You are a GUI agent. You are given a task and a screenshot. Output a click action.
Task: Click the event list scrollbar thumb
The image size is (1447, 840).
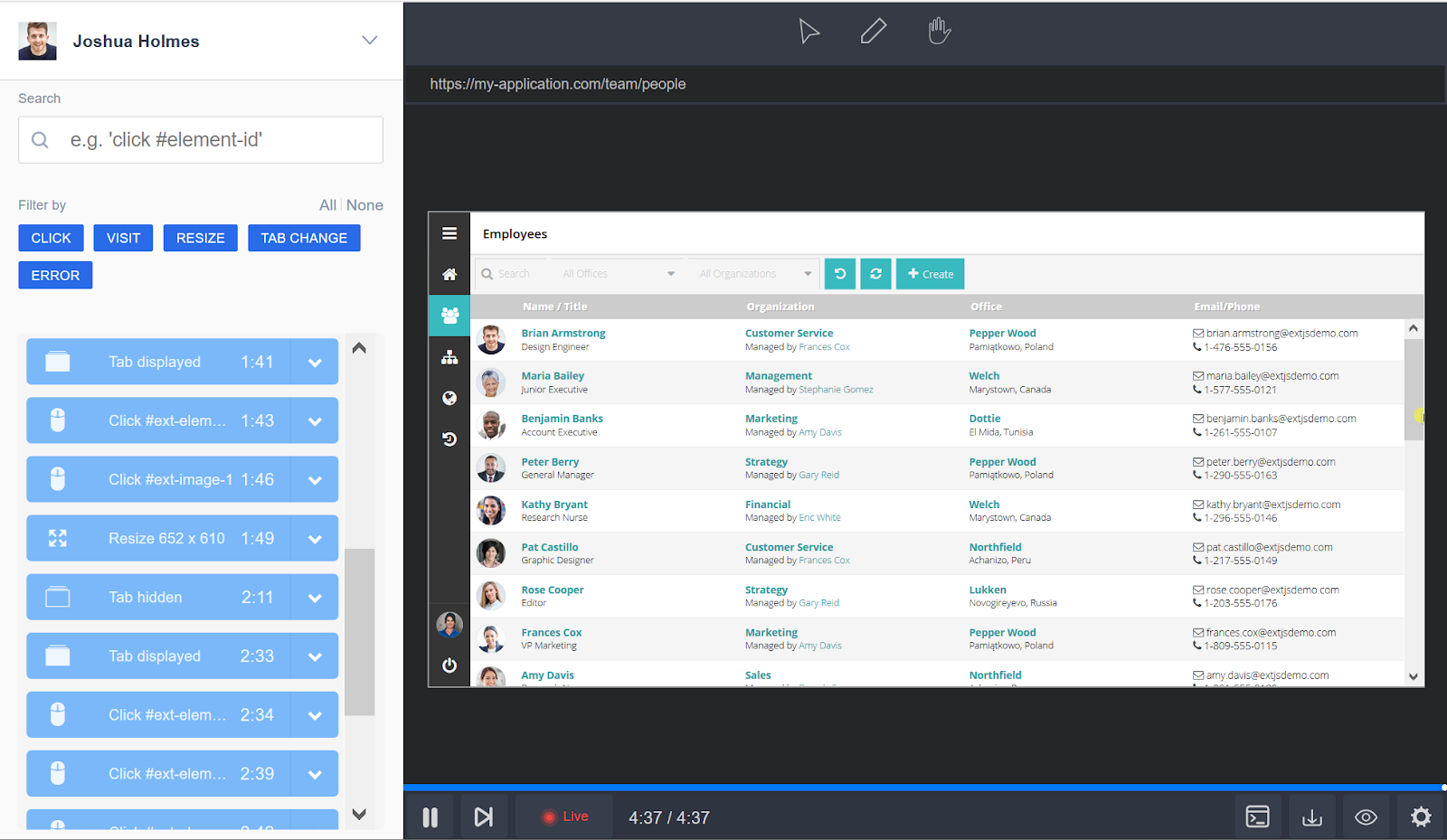point(360,632)
